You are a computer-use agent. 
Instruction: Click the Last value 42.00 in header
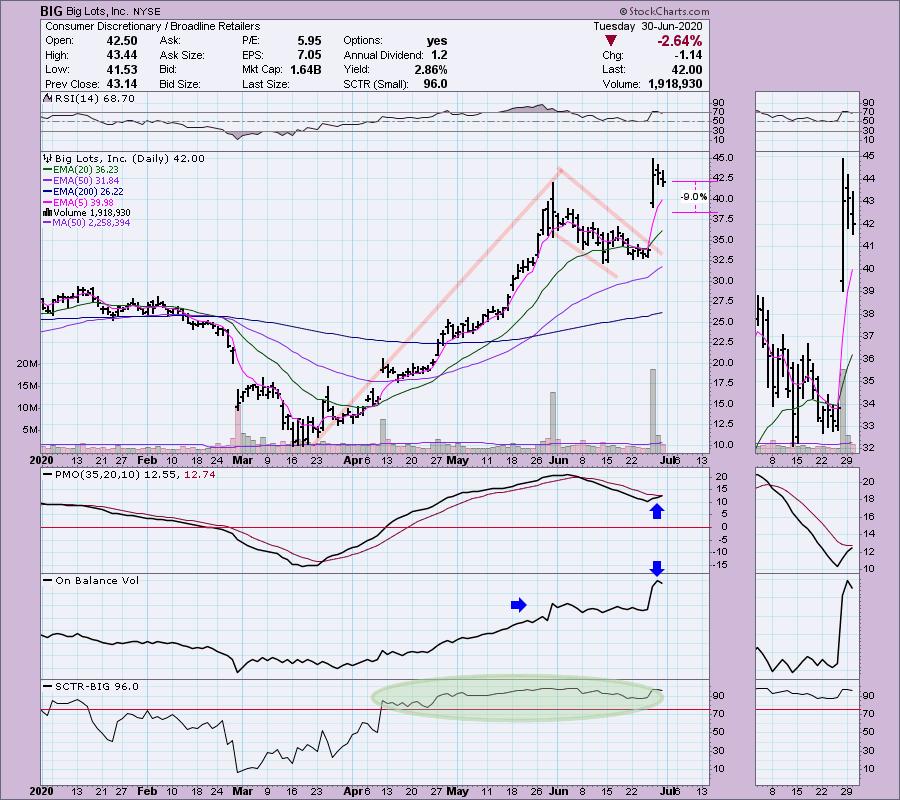[x=686, y=69]
